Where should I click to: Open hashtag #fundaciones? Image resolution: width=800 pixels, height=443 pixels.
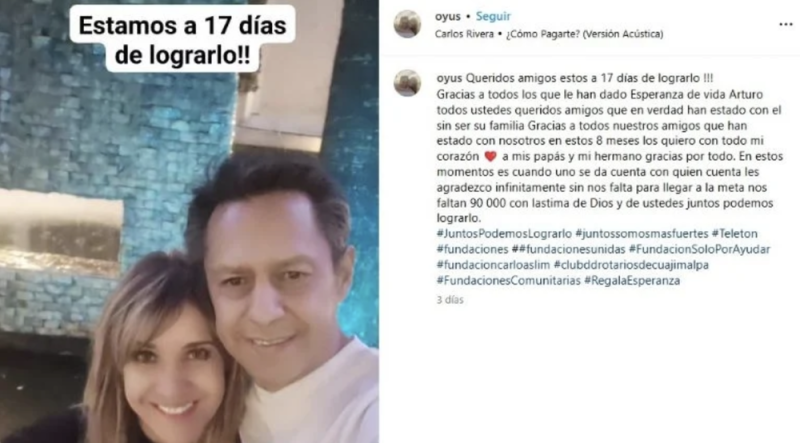pyautogui.click(x=472, y=250)
